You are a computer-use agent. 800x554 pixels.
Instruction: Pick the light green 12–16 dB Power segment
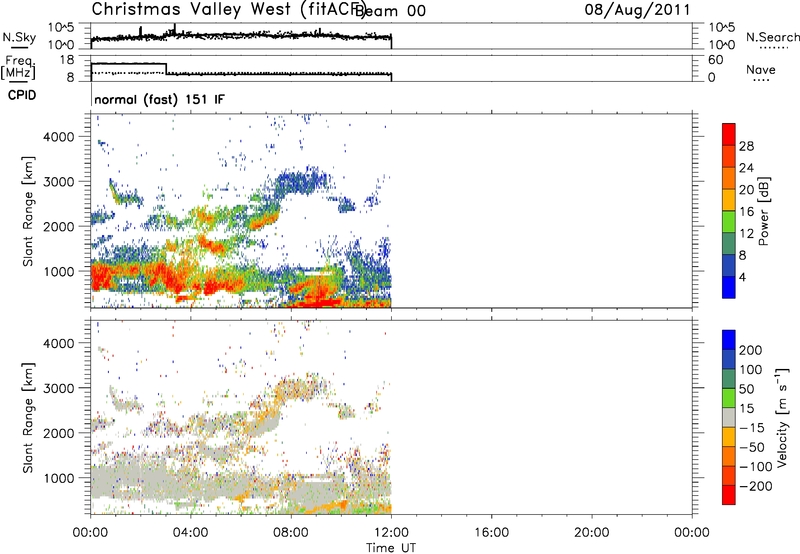pos(729,221)
